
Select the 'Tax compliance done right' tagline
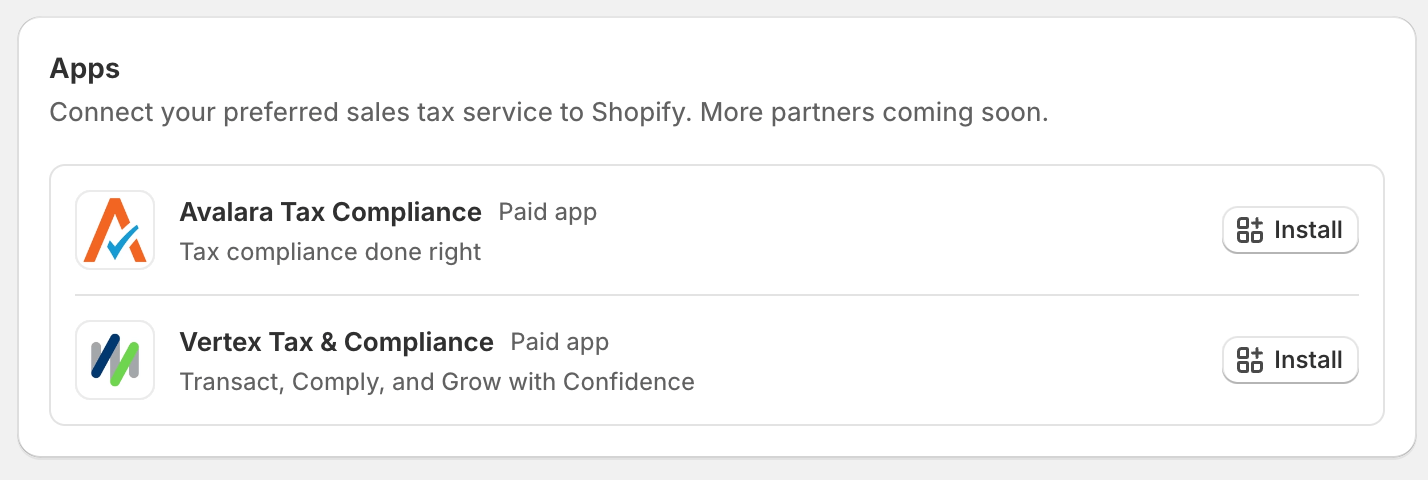click(x=330, y=252)
